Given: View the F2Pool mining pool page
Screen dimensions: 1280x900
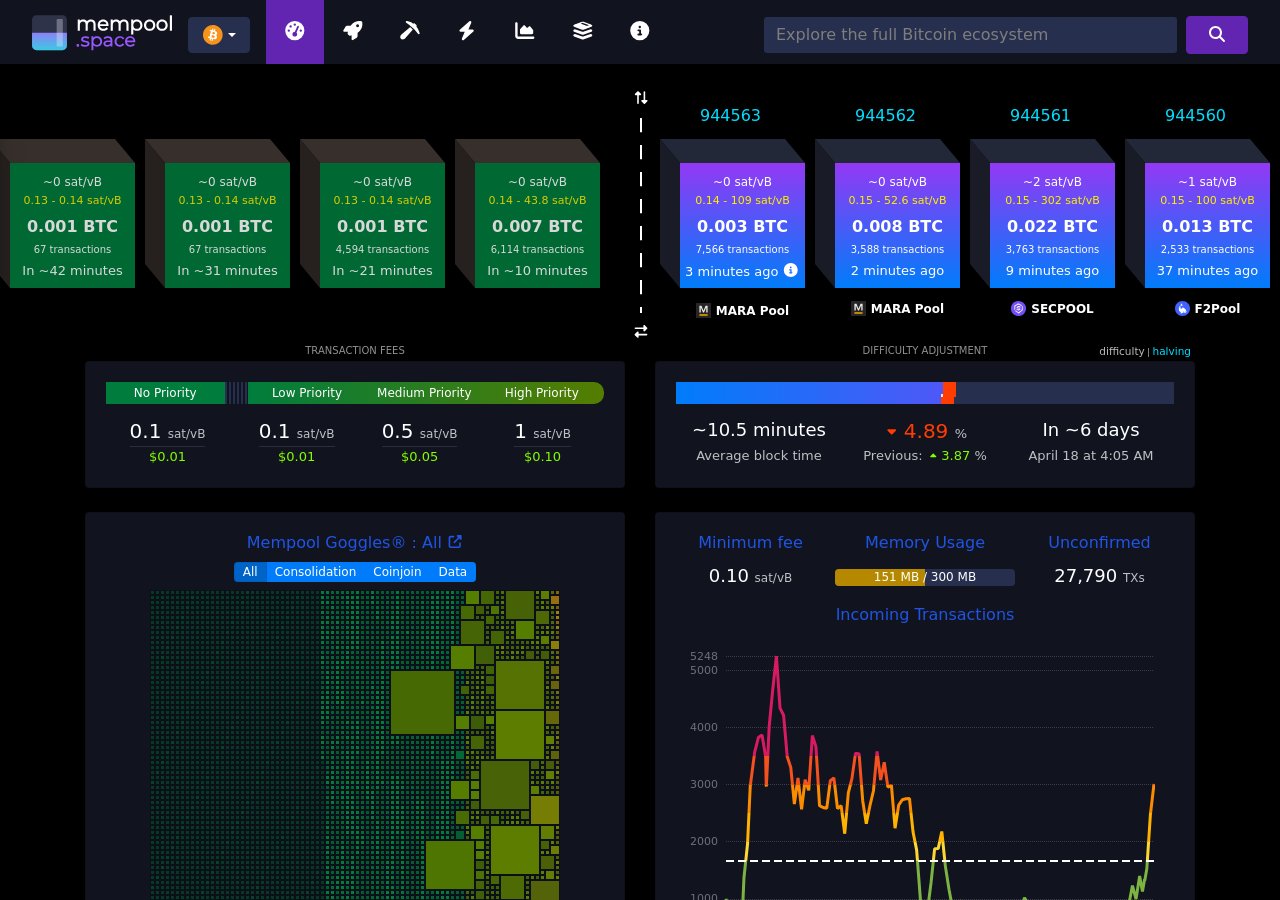Looking at the screenshot, I should coord(1207,308).
